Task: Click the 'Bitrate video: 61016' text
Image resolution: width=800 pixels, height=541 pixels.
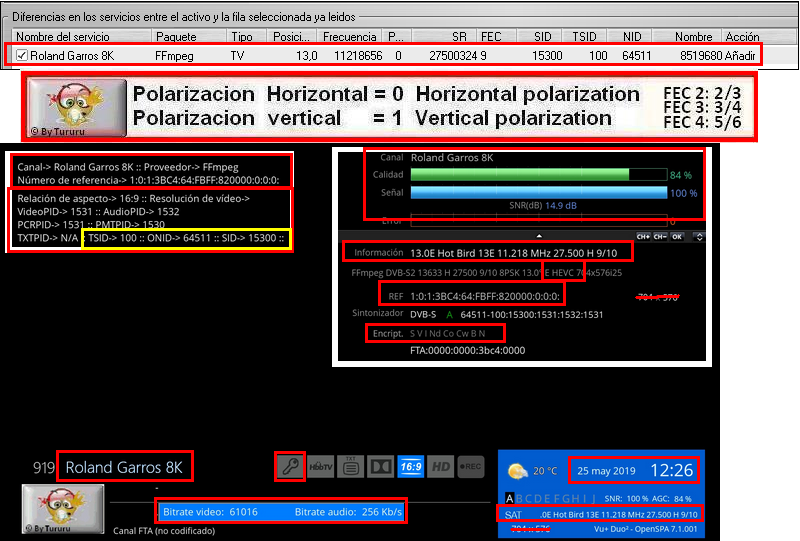Action: tap(210, 512)
